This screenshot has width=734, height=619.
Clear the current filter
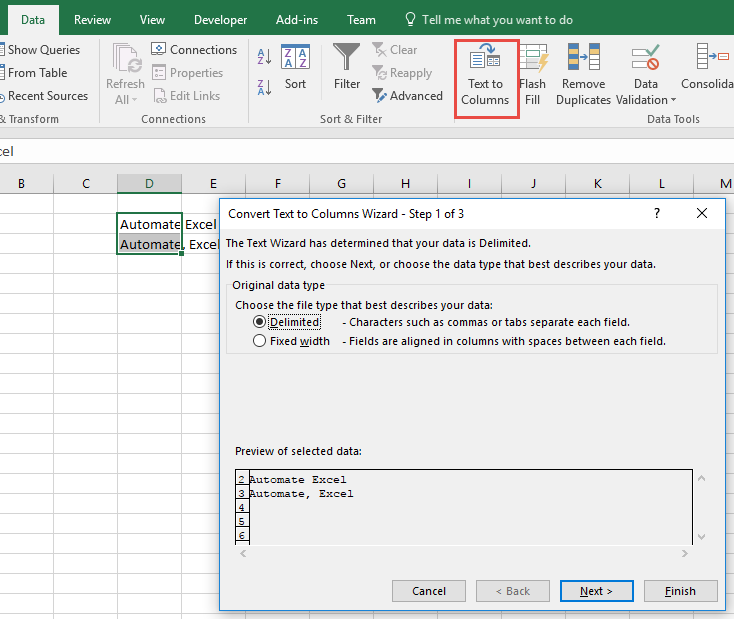pos(395,50)
